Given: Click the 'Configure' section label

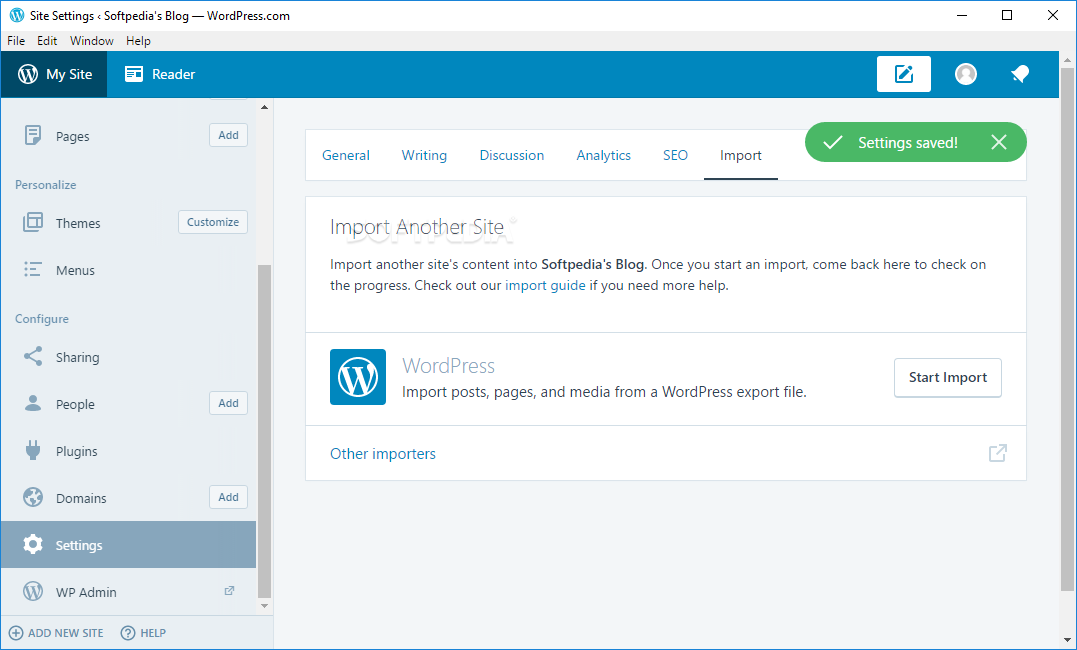Looking at the screenshot, I should 42,319.
